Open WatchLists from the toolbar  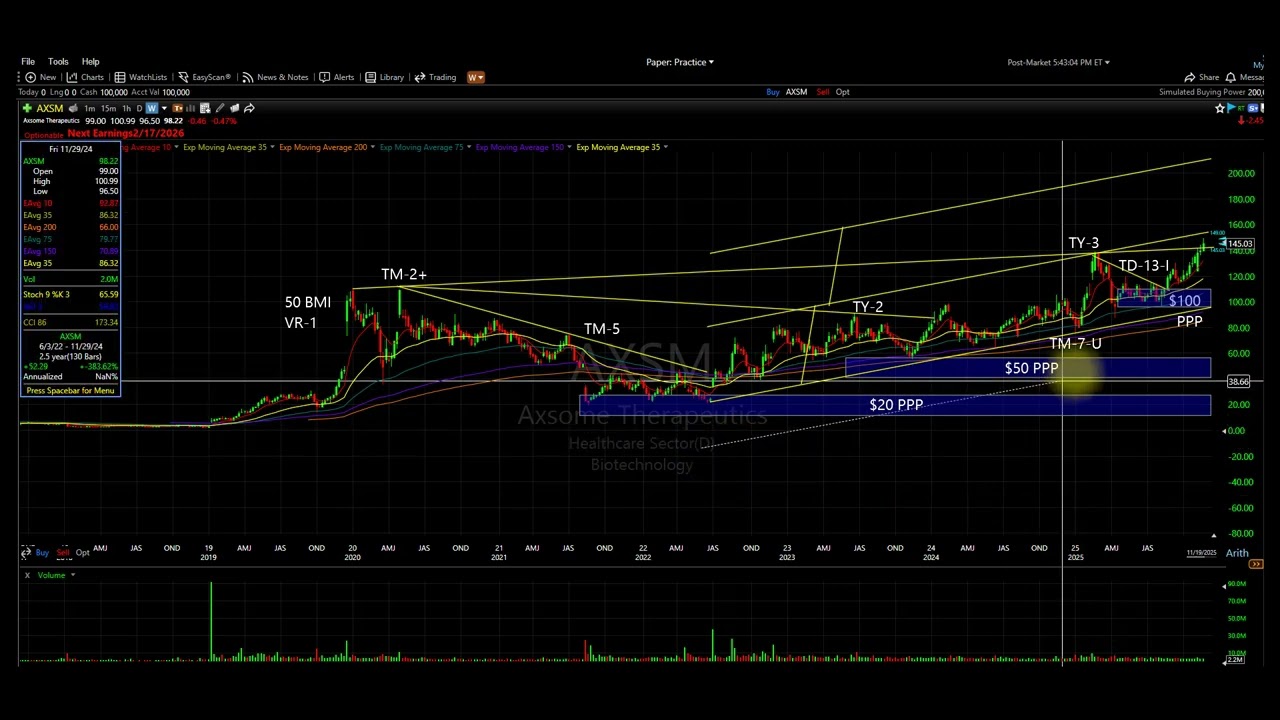tap(141, 77)
